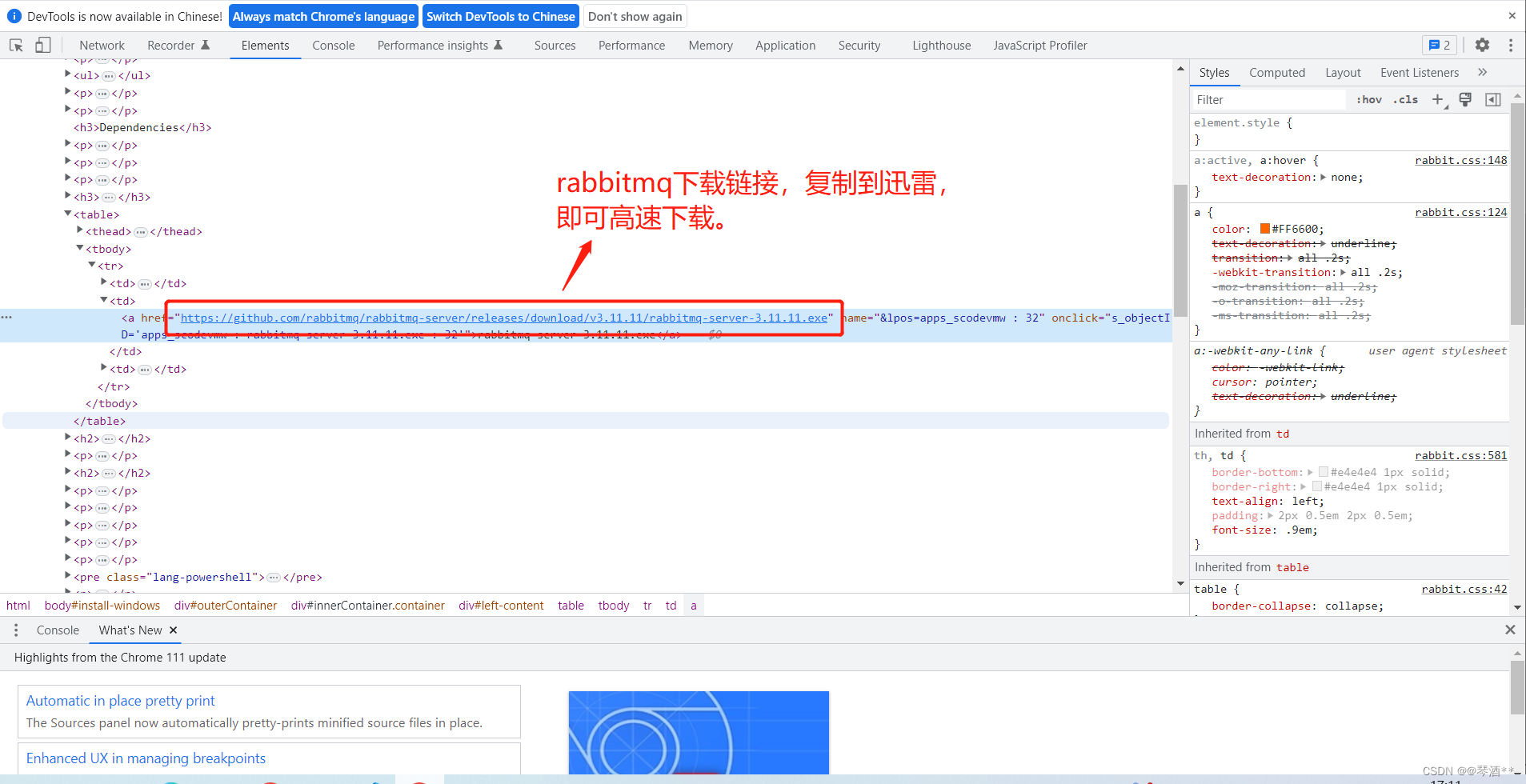Click the closing table tag row
The height and width of the screenshot is (784, 1526).
586,421
